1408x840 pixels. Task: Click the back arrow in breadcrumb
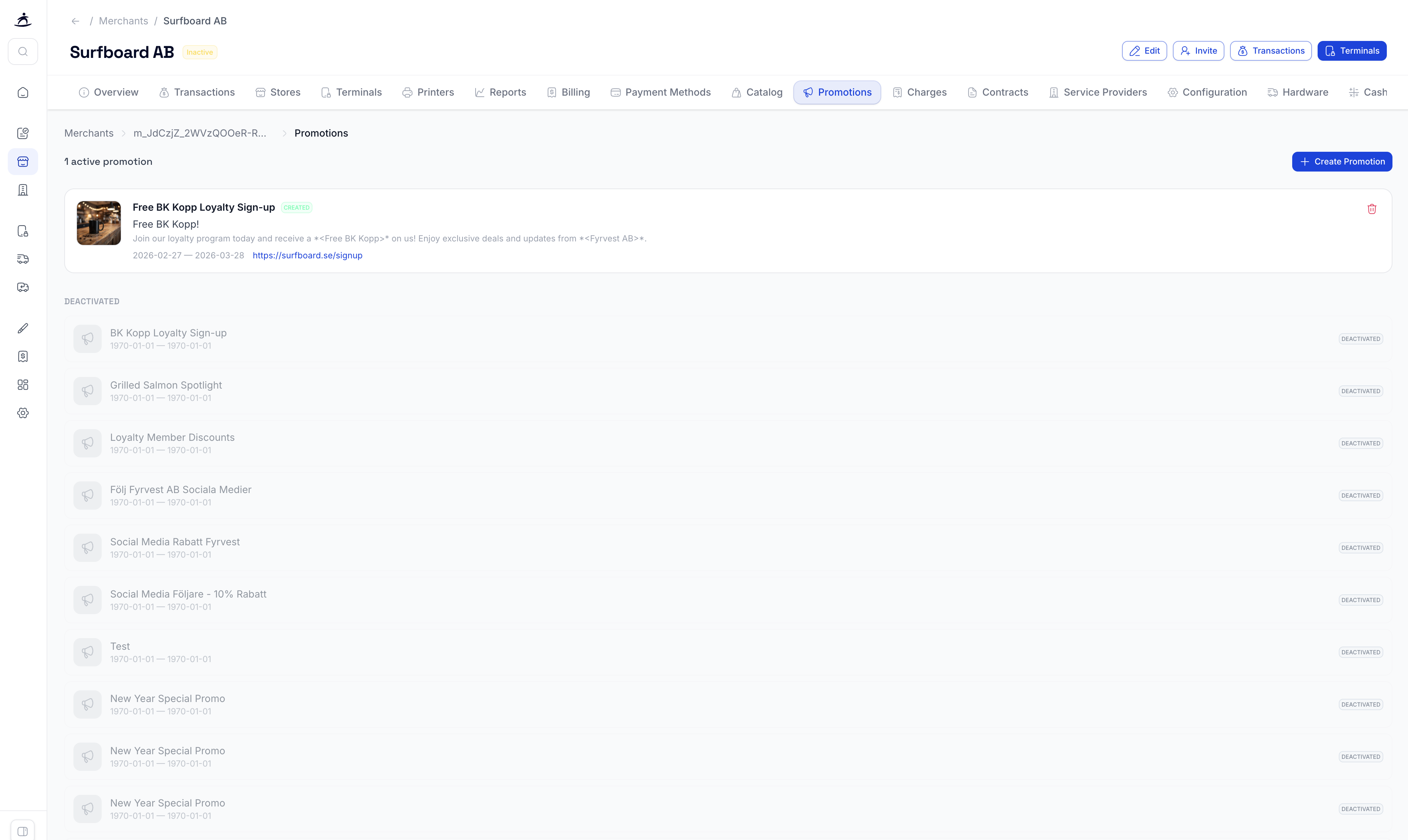click(75, 21)
